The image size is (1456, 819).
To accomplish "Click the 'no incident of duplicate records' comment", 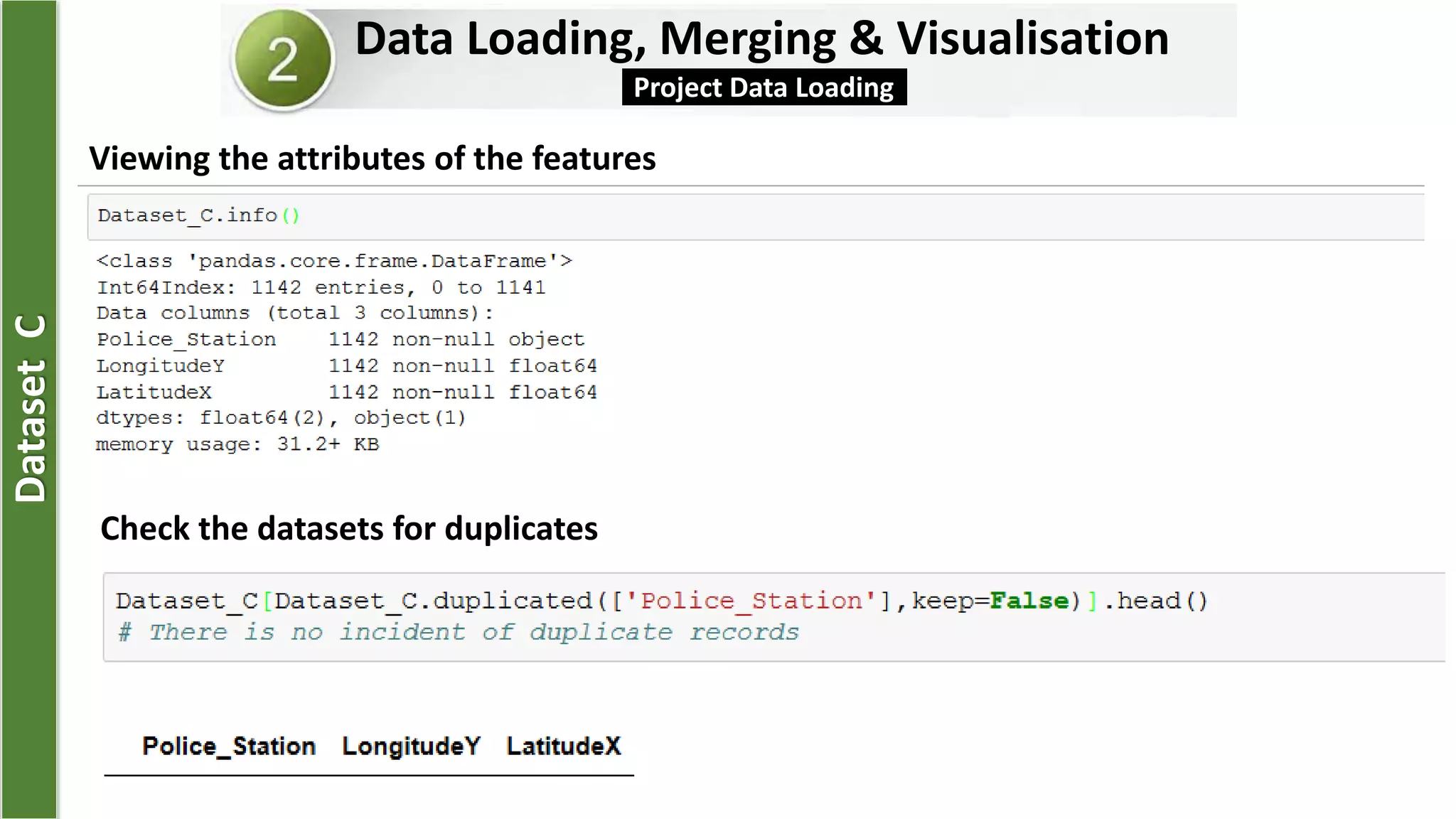I will 459,632.
